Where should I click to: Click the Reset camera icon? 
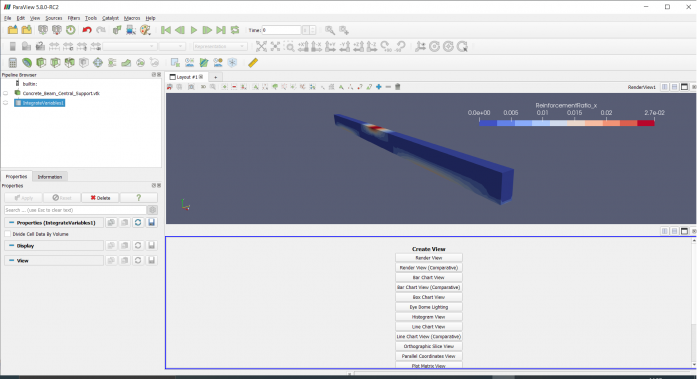[261, 46]
